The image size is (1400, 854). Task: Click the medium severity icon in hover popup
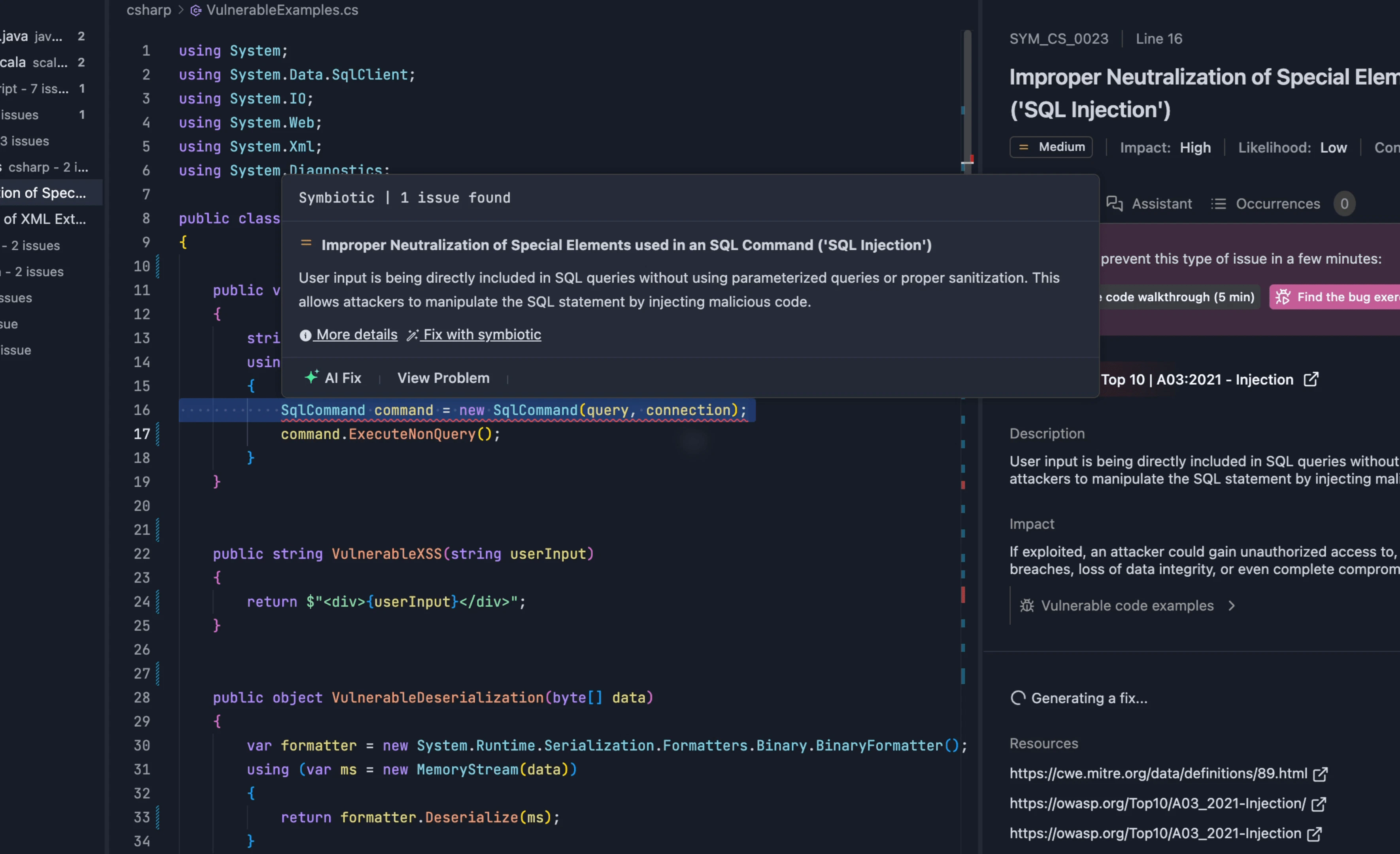[306, 243]
